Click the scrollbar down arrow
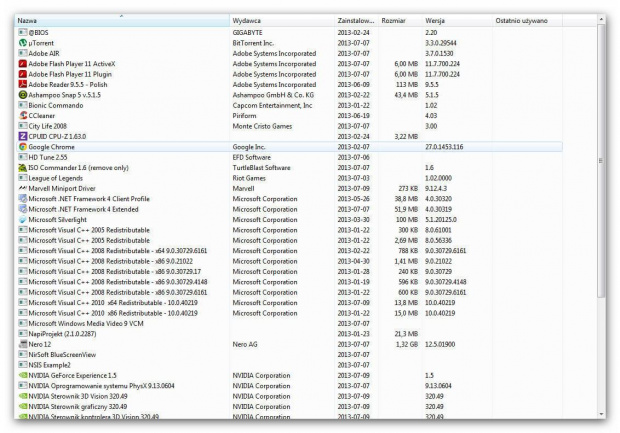Screen dimensions: 620x433 (x=601, y=414)
